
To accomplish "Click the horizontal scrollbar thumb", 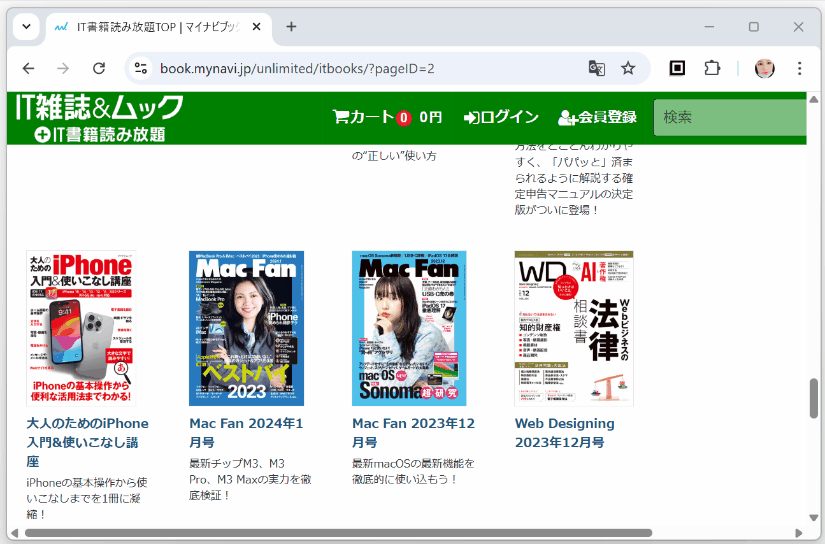I will click(x=338, y=533).
